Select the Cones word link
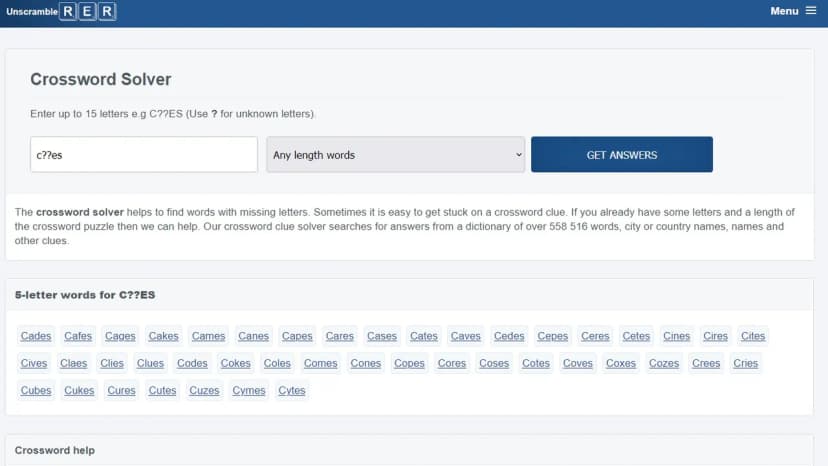This screenshot has height=466, width=828. coord(365,364)
